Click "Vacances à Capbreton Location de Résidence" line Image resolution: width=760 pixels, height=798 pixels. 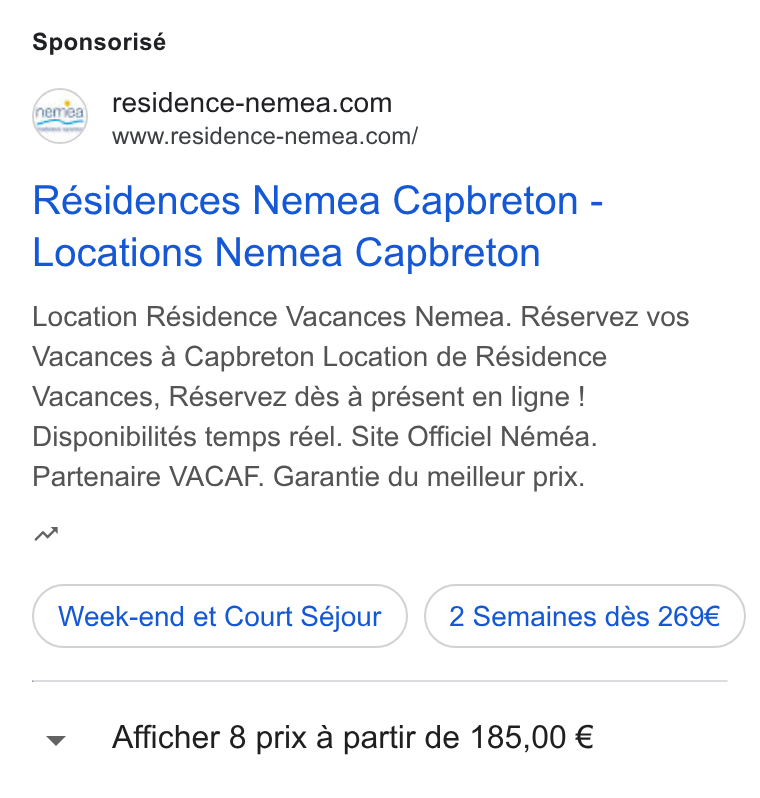(320, 357)
